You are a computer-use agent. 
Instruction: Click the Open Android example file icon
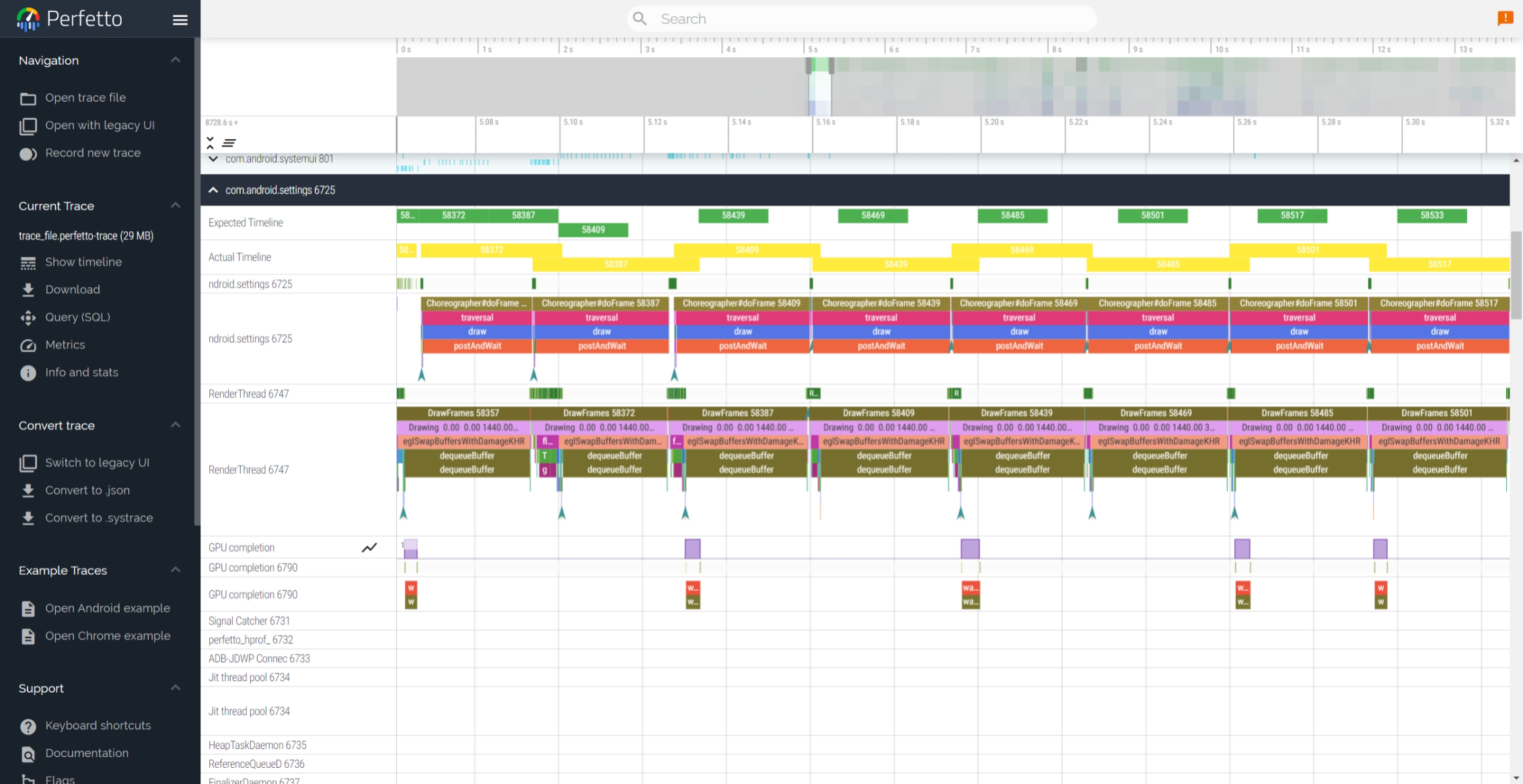pos(28,609)
